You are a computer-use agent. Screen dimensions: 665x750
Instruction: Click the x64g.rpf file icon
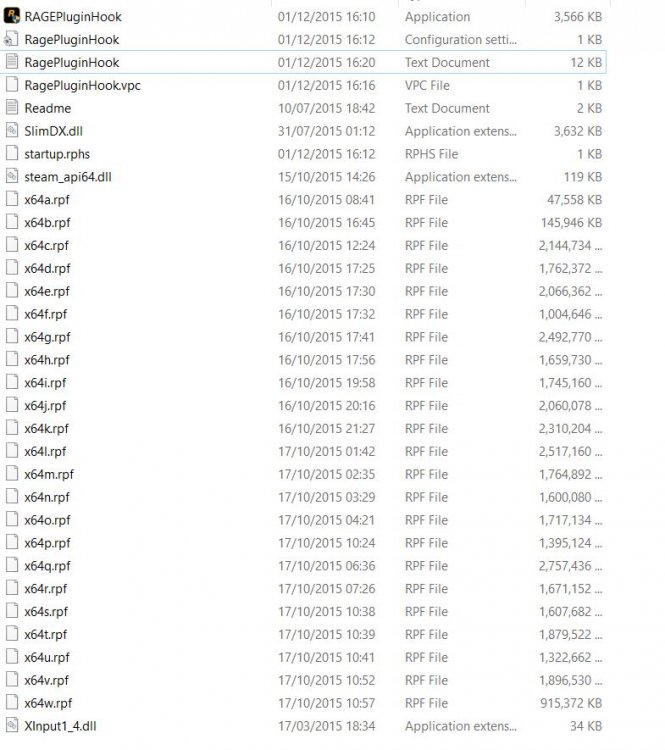[11, 337]
